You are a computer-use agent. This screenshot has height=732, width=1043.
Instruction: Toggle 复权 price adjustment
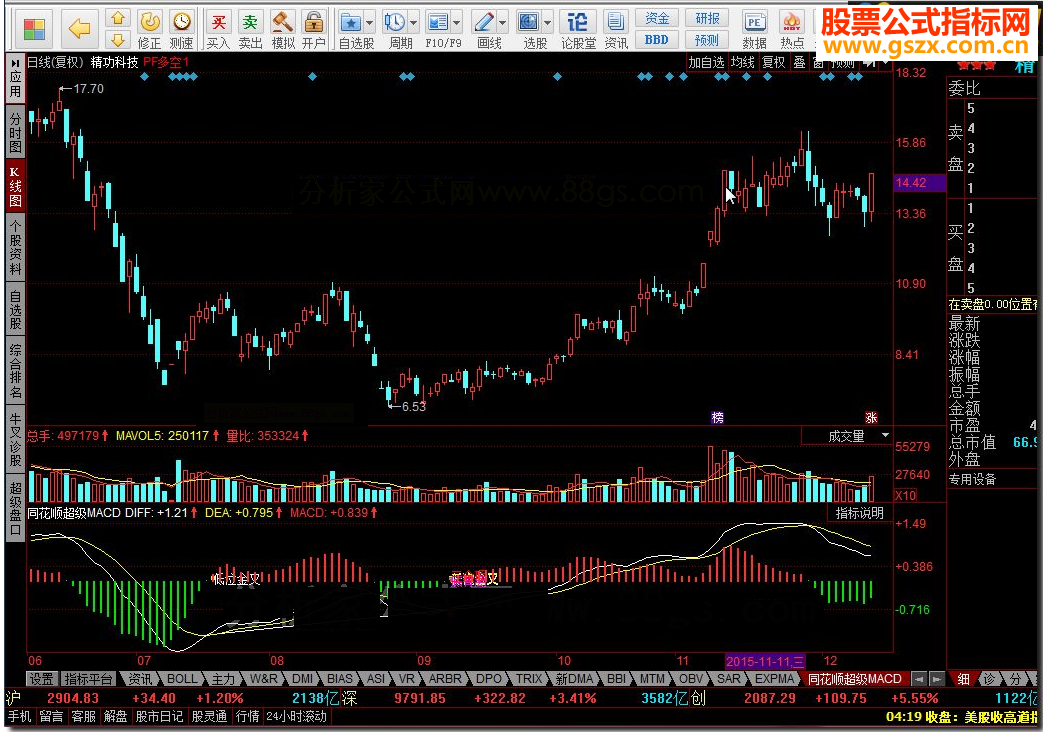[x=774, y=63]
